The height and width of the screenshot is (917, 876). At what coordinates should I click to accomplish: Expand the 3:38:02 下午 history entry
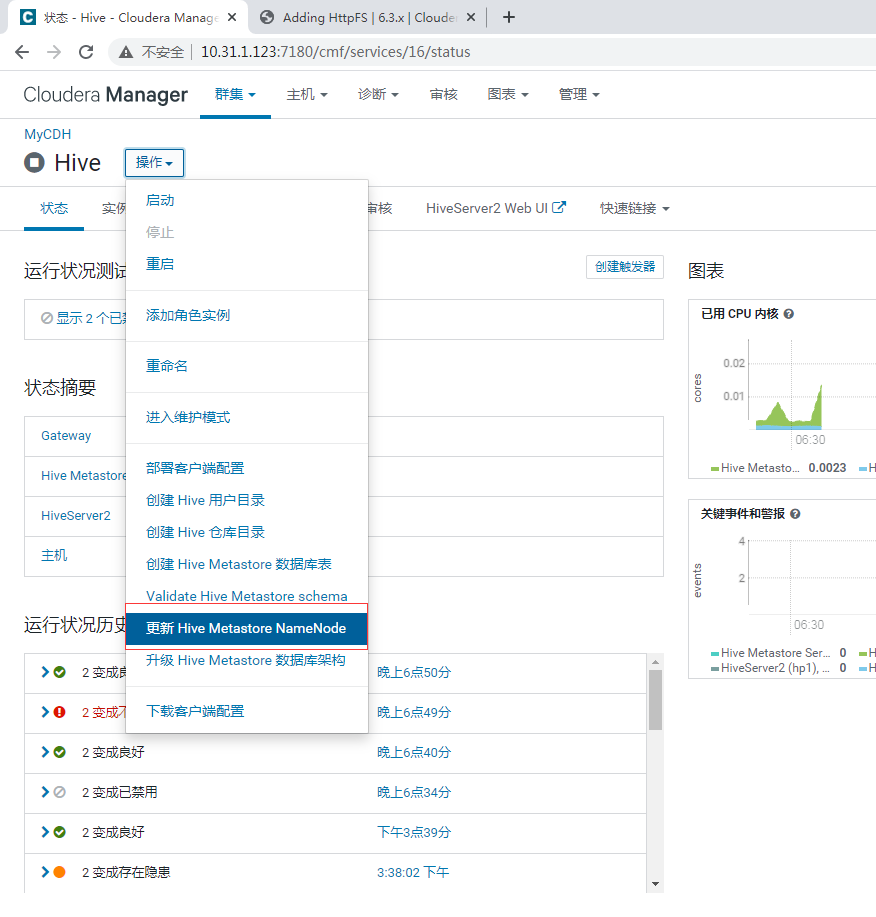(x=45, y=872)
